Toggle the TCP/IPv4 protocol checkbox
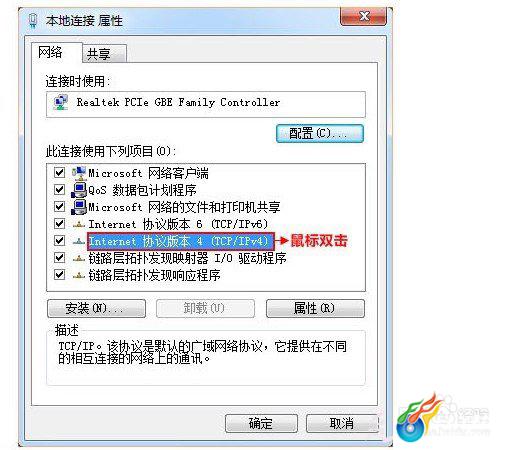Screen dimensions: 520x450 pos(59,240)
